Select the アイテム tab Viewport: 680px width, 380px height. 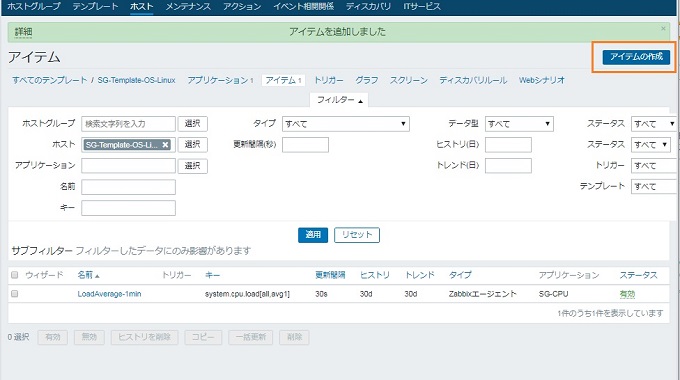tap(283, 80)
